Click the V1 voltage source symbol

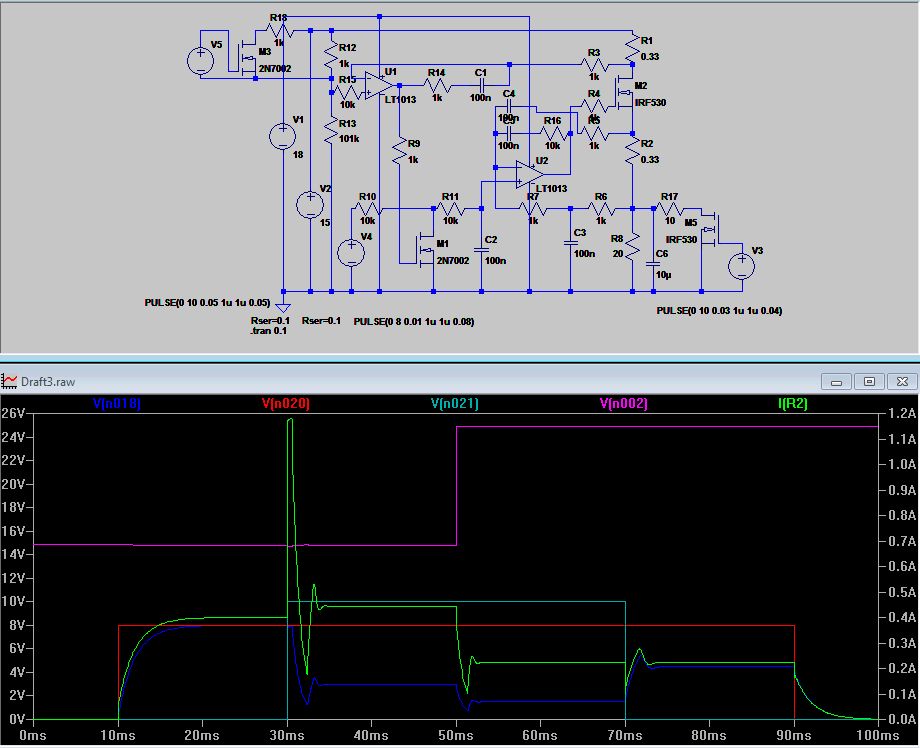pos(283,137)
